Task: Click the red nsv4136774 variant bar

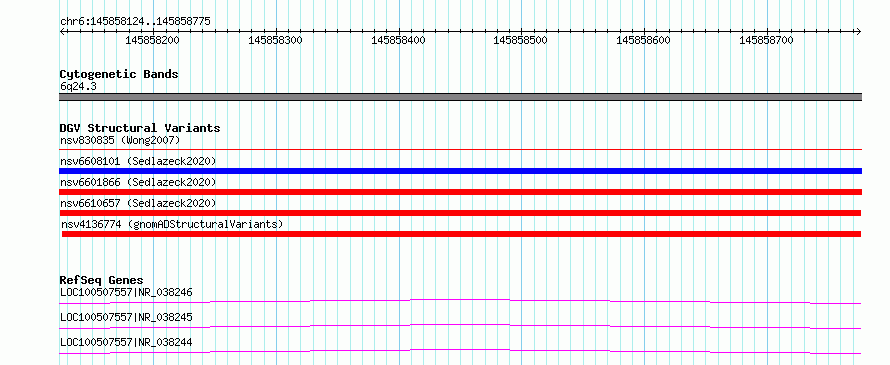Action: pyautogui.click(x=461, y=234)
